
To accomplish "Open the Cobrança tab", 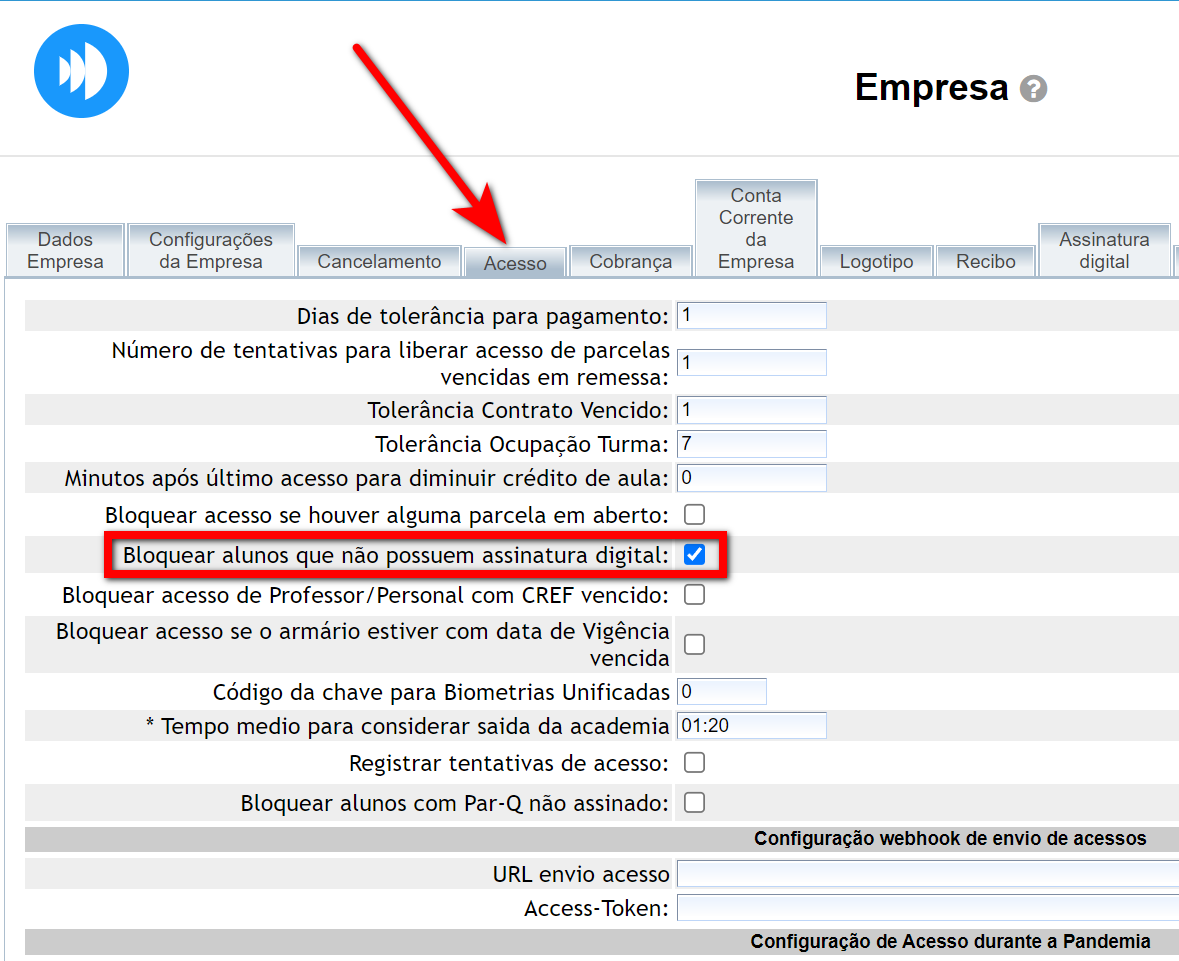I will point(630,261).
